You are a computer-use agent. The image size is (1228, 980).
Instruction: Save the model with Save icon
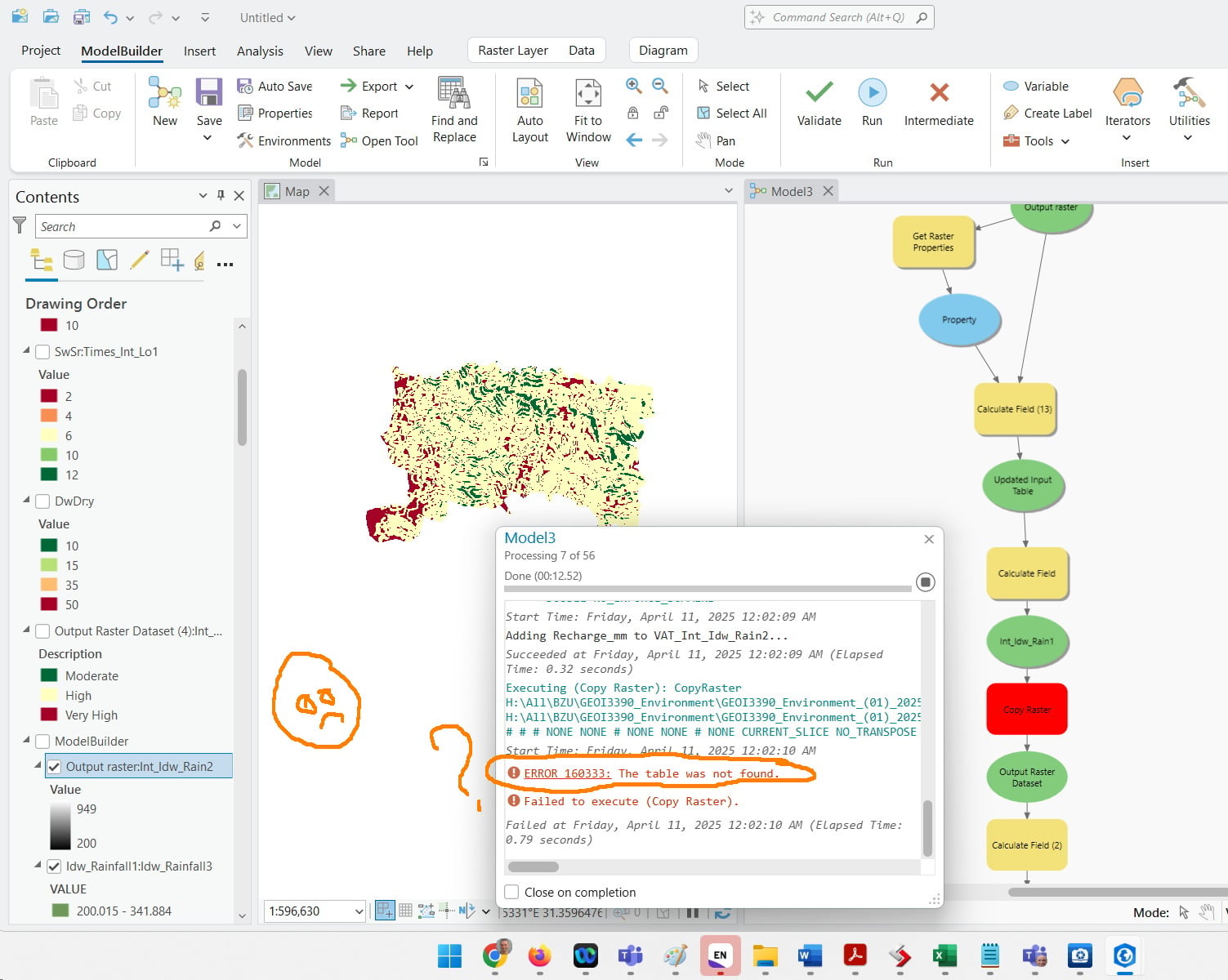(209, 91)
